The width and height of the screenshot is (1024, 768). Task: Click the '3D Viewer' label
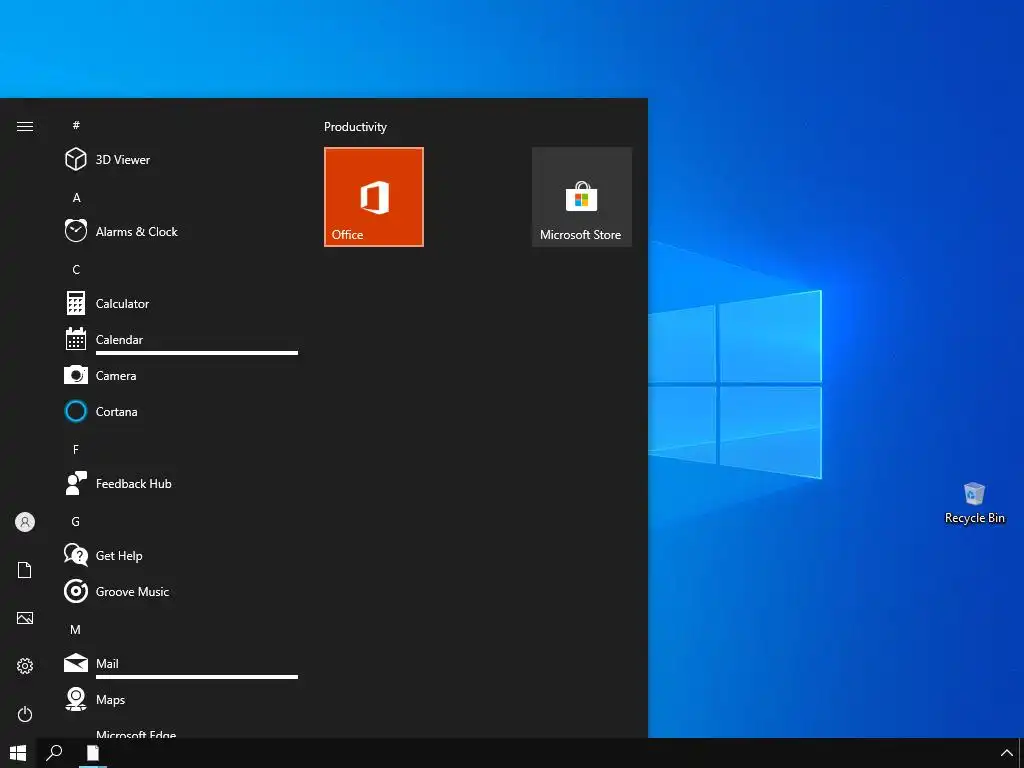123,159
